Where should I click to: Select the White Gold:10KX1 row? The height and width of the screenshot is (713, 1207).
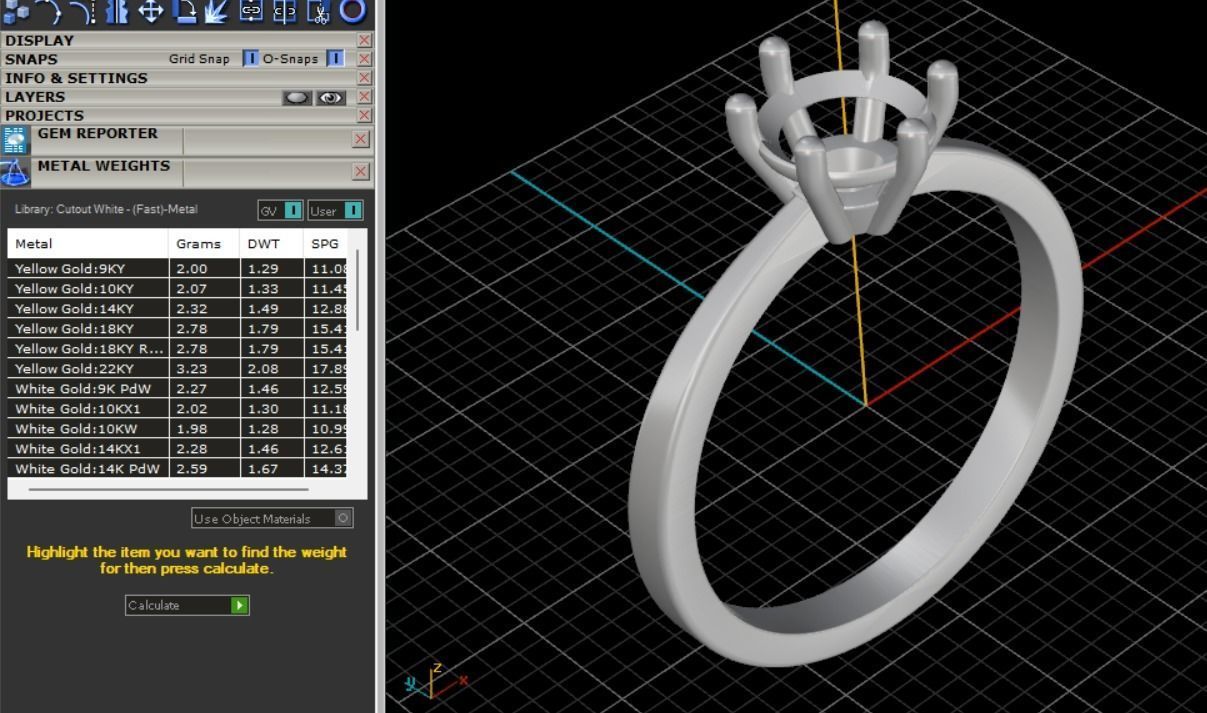177,409
